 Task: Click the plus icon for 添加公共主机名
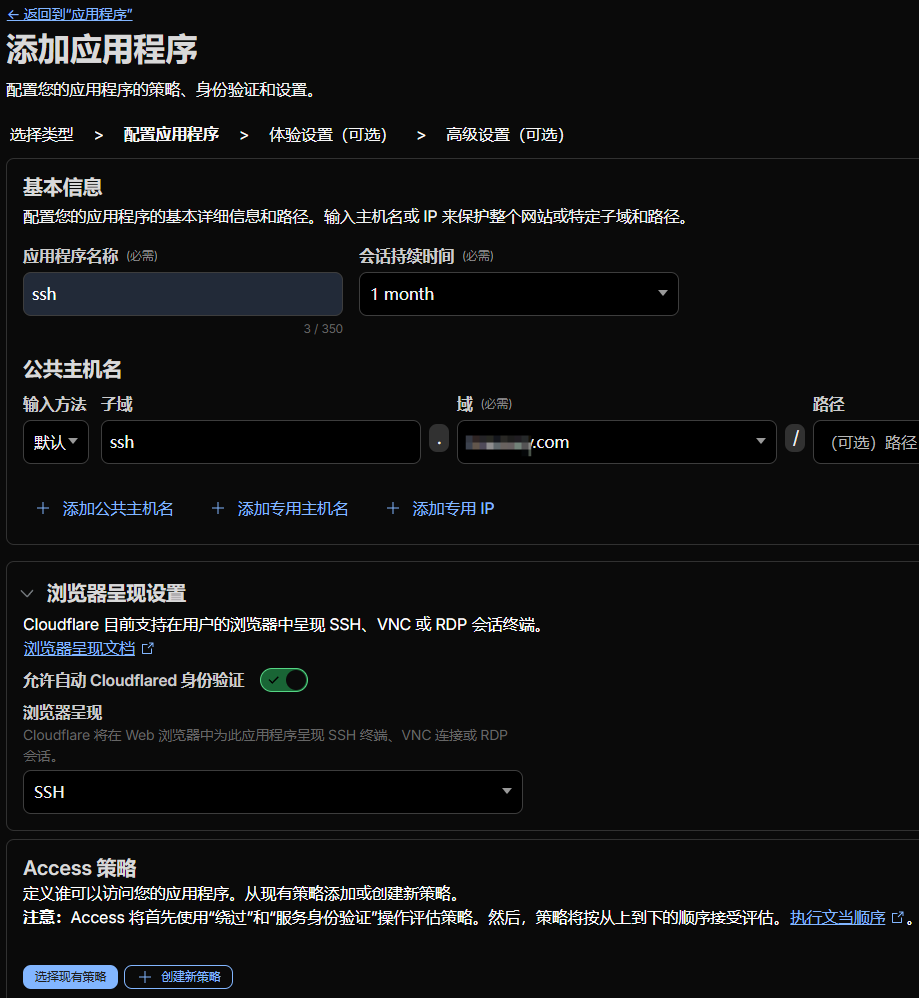pyautogui.click(x=43, y=508)
